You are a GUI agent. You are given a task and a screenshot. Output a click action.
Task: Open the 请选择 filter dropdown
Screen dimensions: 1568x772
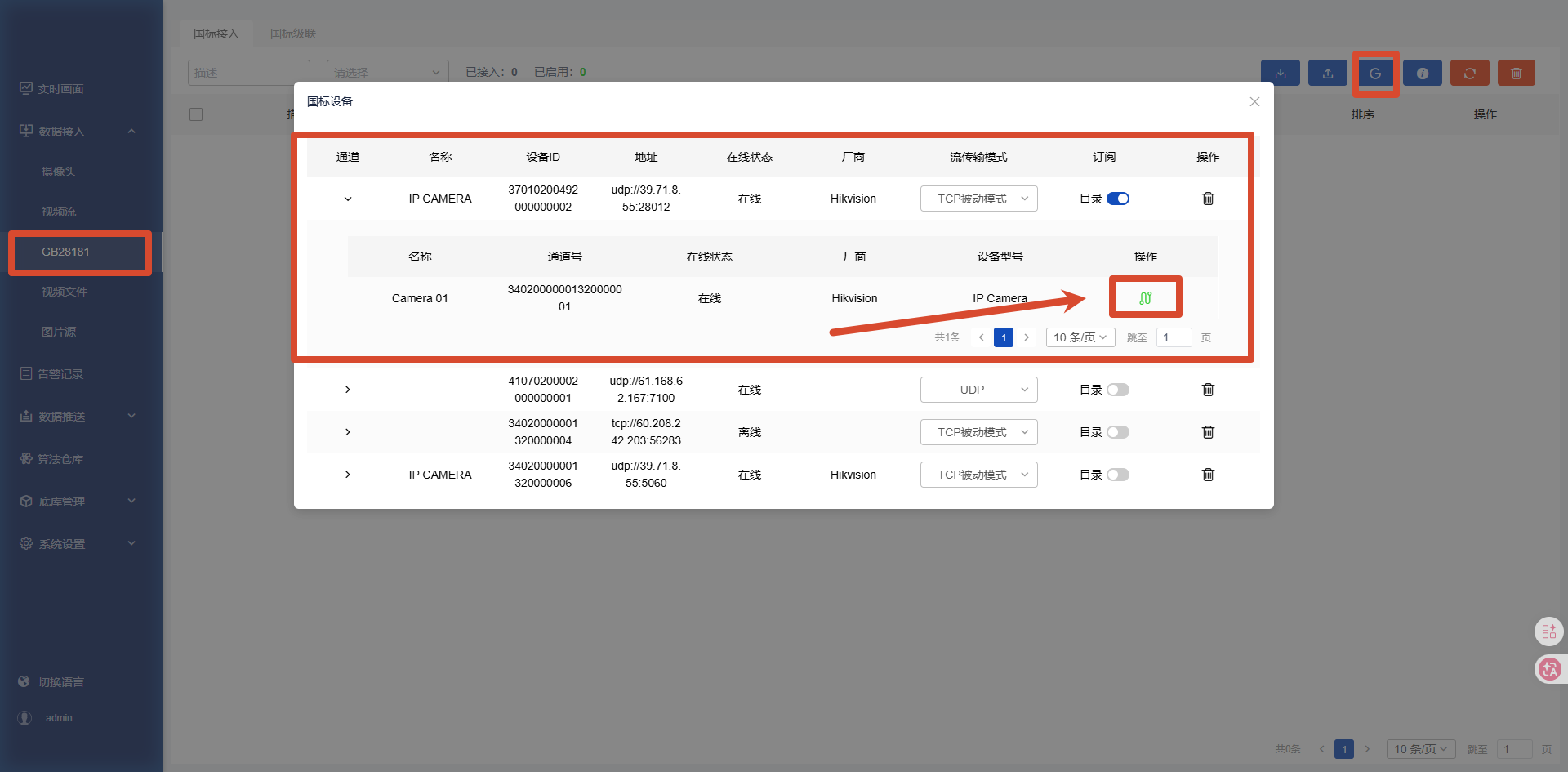coord(387,73)
